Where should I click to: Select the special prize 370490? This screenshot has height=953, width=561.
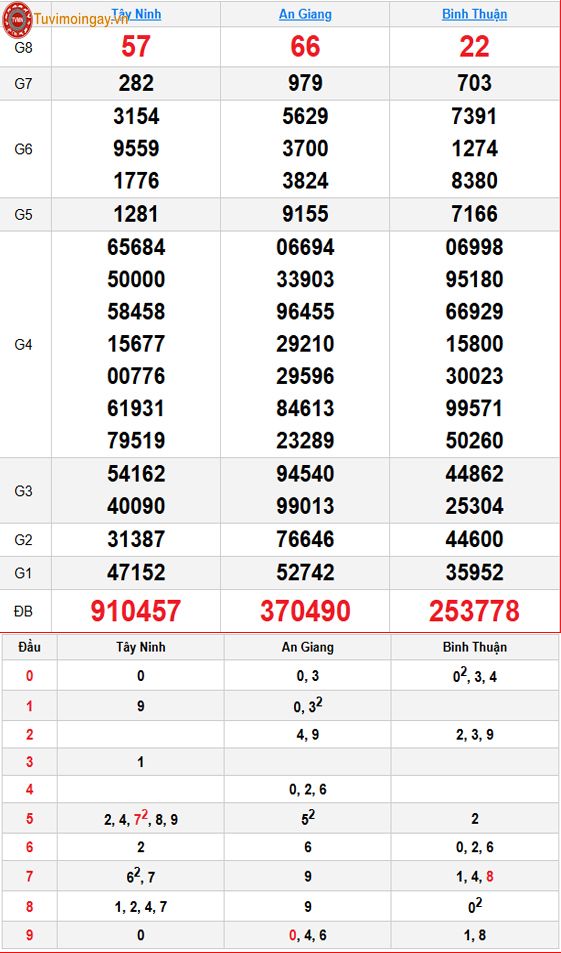pyautogui.click(x=305, y=611)
